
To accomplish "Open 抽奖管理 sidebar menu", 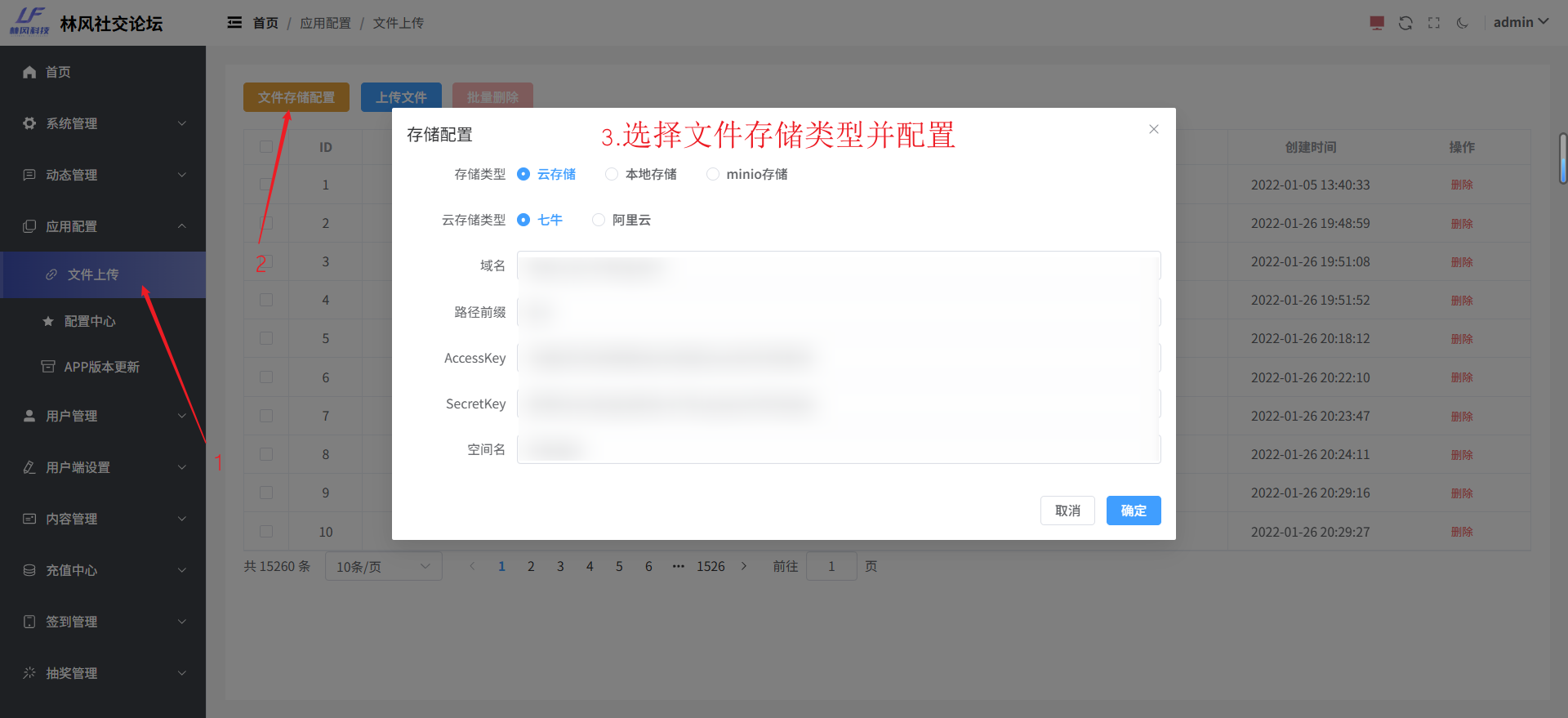I will click(x=103, y=673).
